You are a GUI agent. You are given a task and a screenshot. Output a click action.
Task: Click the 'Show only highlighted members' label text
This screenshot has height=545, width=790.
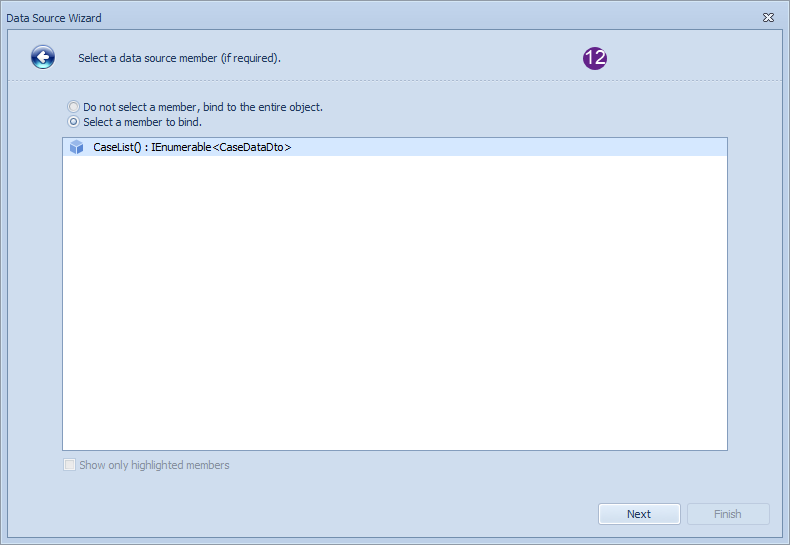click(x=154, y=465)
